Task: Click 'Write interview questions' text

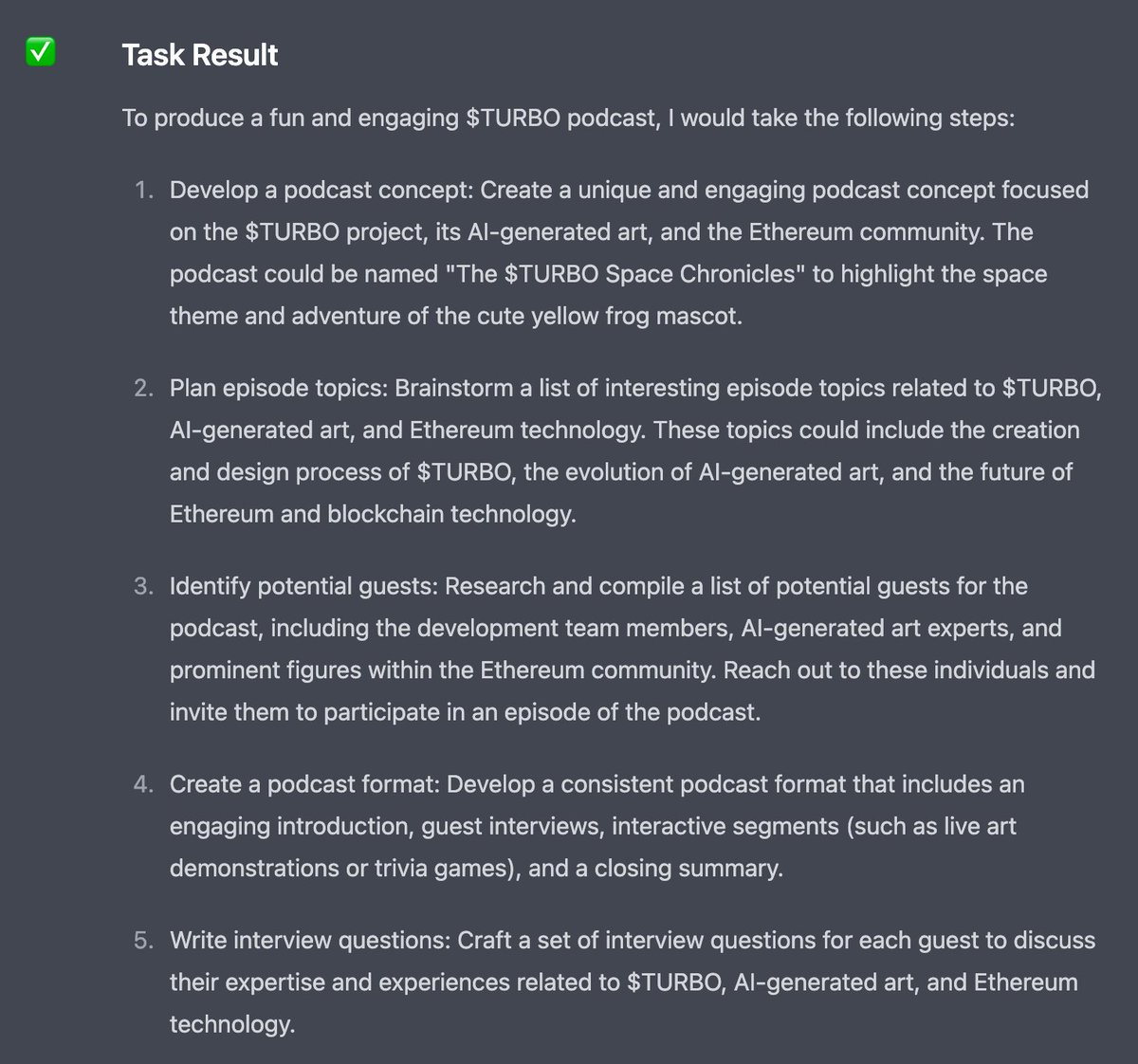Action: coord(310,941)
